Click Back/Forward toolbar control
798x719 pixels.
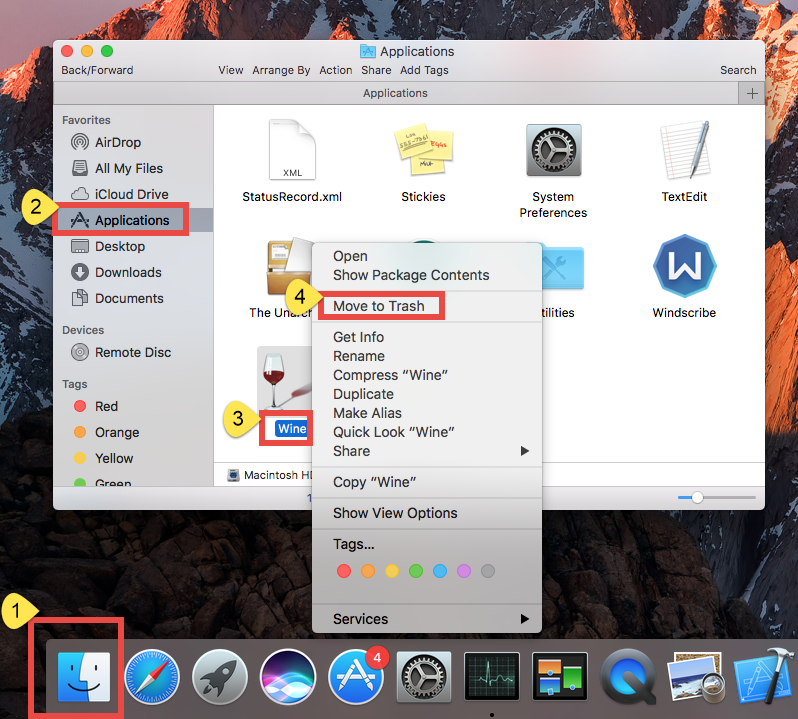(x=97, y=70)
